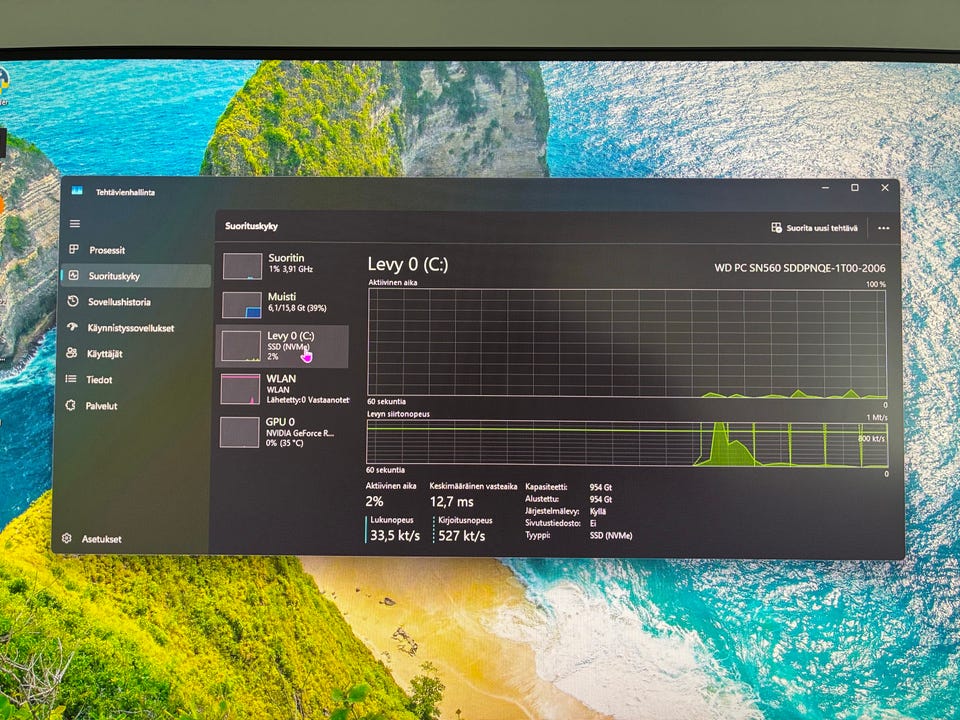Select Suorituskyky sidebar icon

click(x=73, y=276)
